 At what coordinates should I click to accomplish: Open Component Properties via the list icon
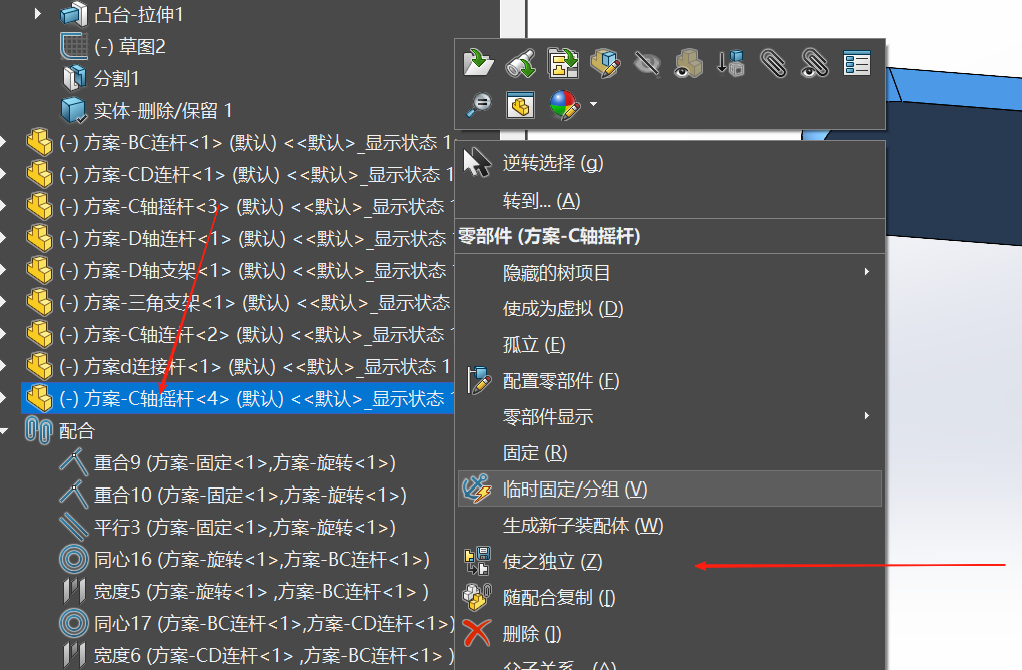click(x=856, y=62)
